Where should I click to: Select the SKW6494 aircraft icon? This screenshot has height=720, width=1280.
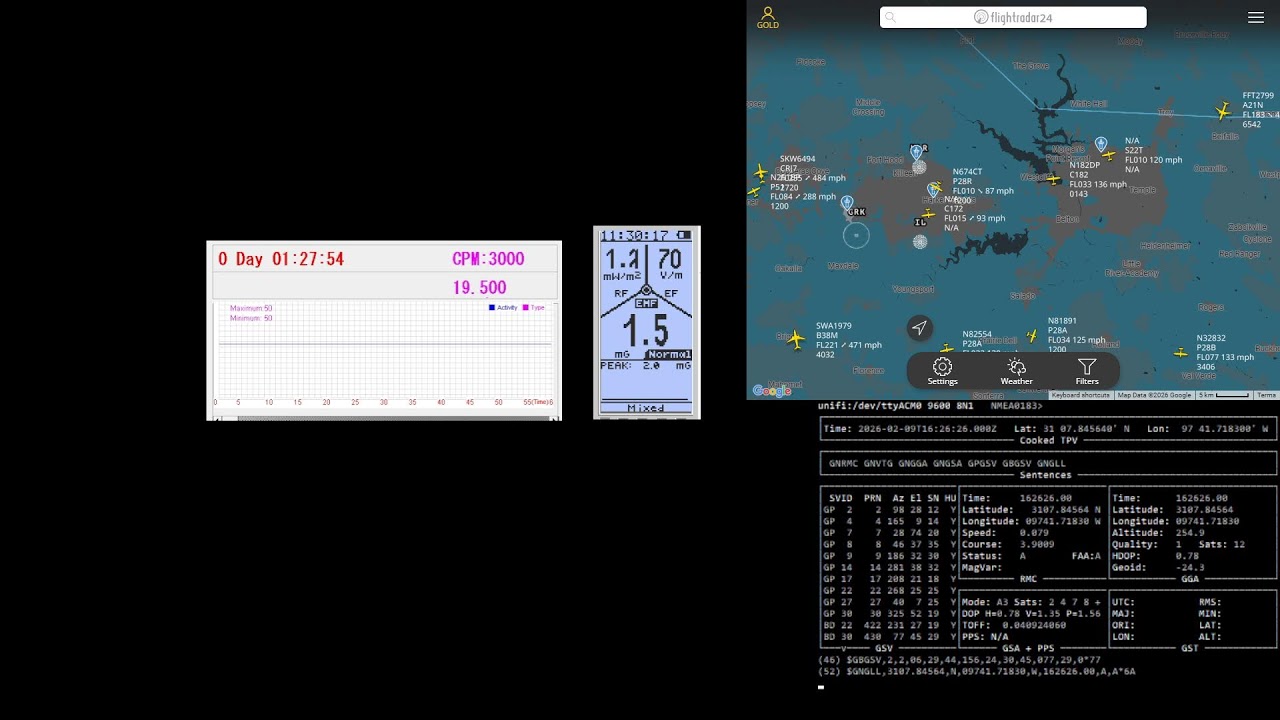point(761,172)
